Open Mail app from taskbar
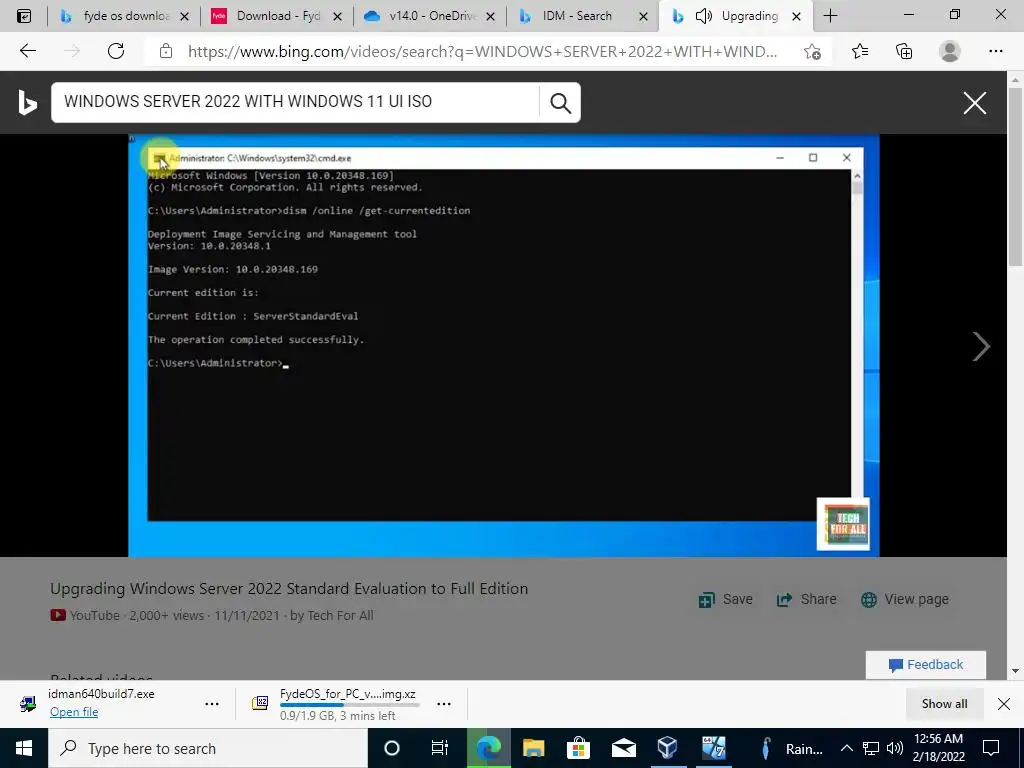Screen dimensions: 1024x768 click(x=623, y=748)
